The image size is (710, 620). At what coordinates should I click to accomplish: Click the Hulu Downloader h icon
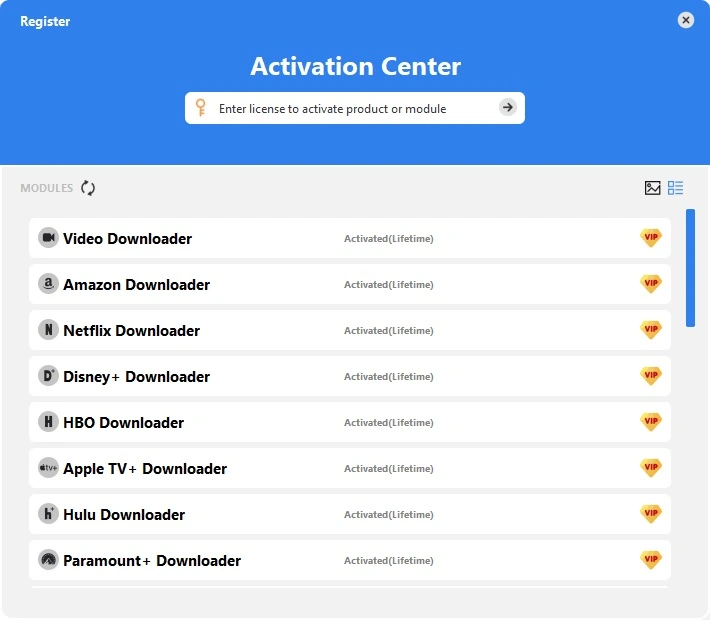48,514
